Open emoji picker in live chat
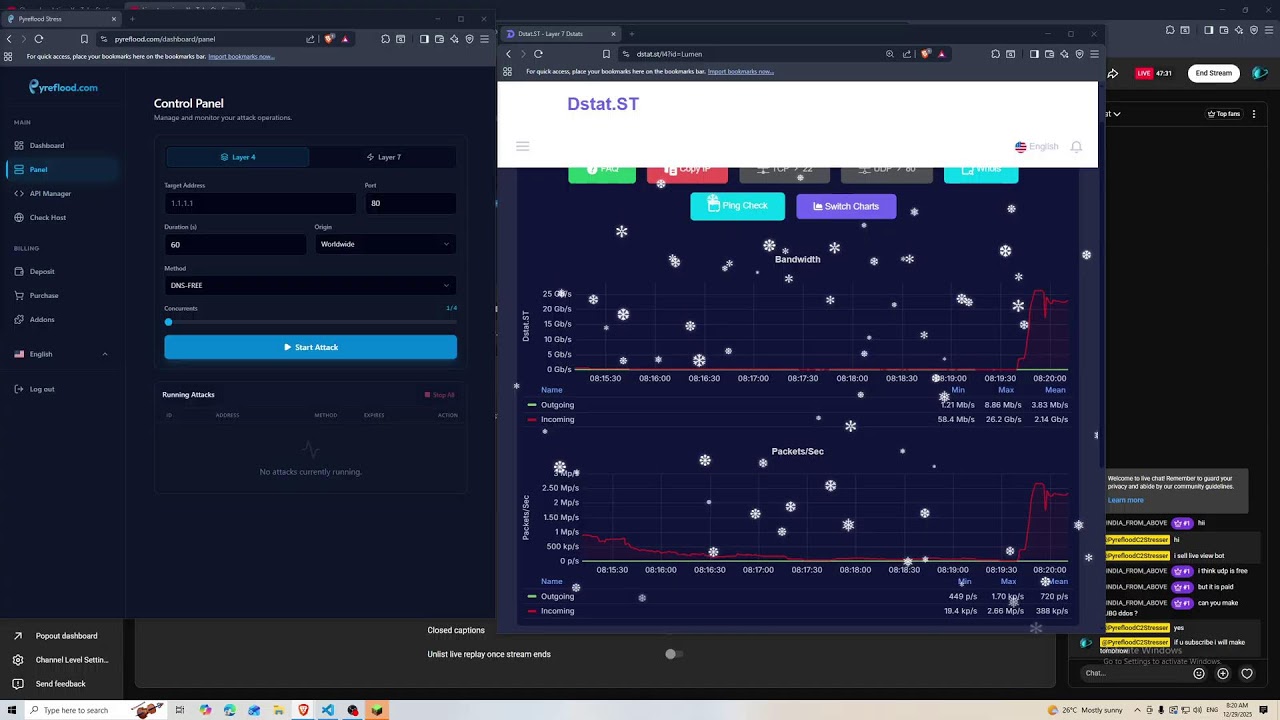This screenshot has width=1280, height=720. pos(1199,673)
